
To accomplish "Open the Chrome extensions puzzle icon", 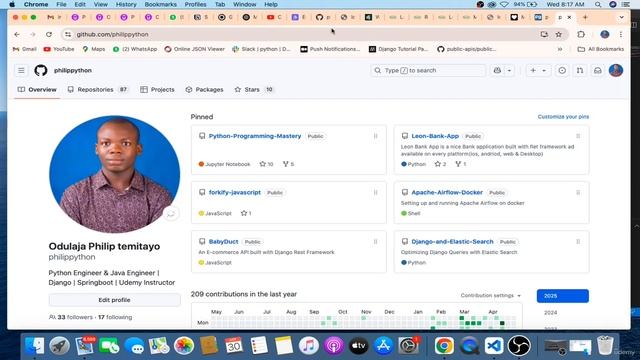I will [x=581, y=34].
